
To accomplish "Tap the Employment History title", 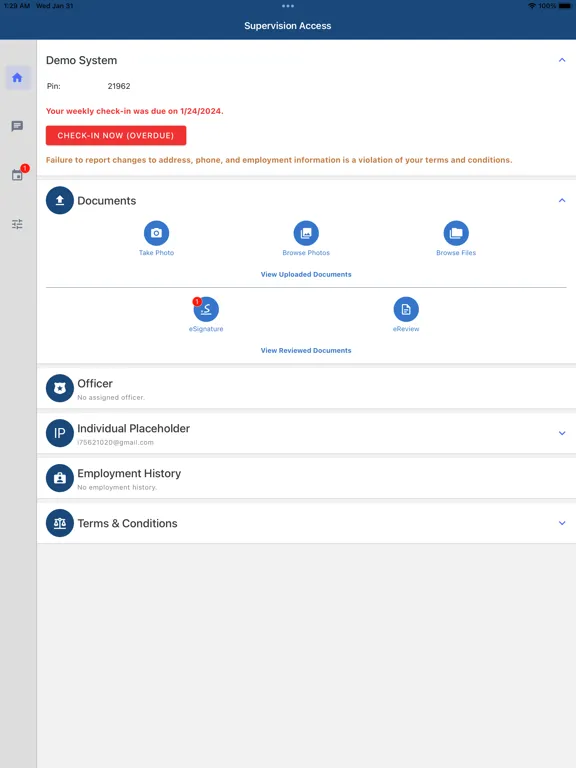I will coord(129,474).
